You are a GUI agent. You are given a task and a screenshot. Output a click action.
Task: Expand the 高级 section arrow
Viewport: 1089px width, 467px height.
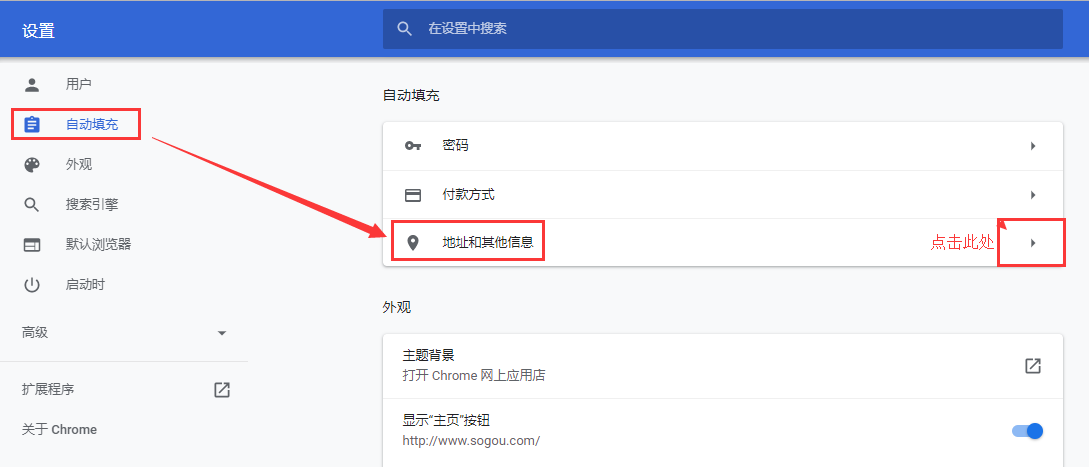pos(222,333)
